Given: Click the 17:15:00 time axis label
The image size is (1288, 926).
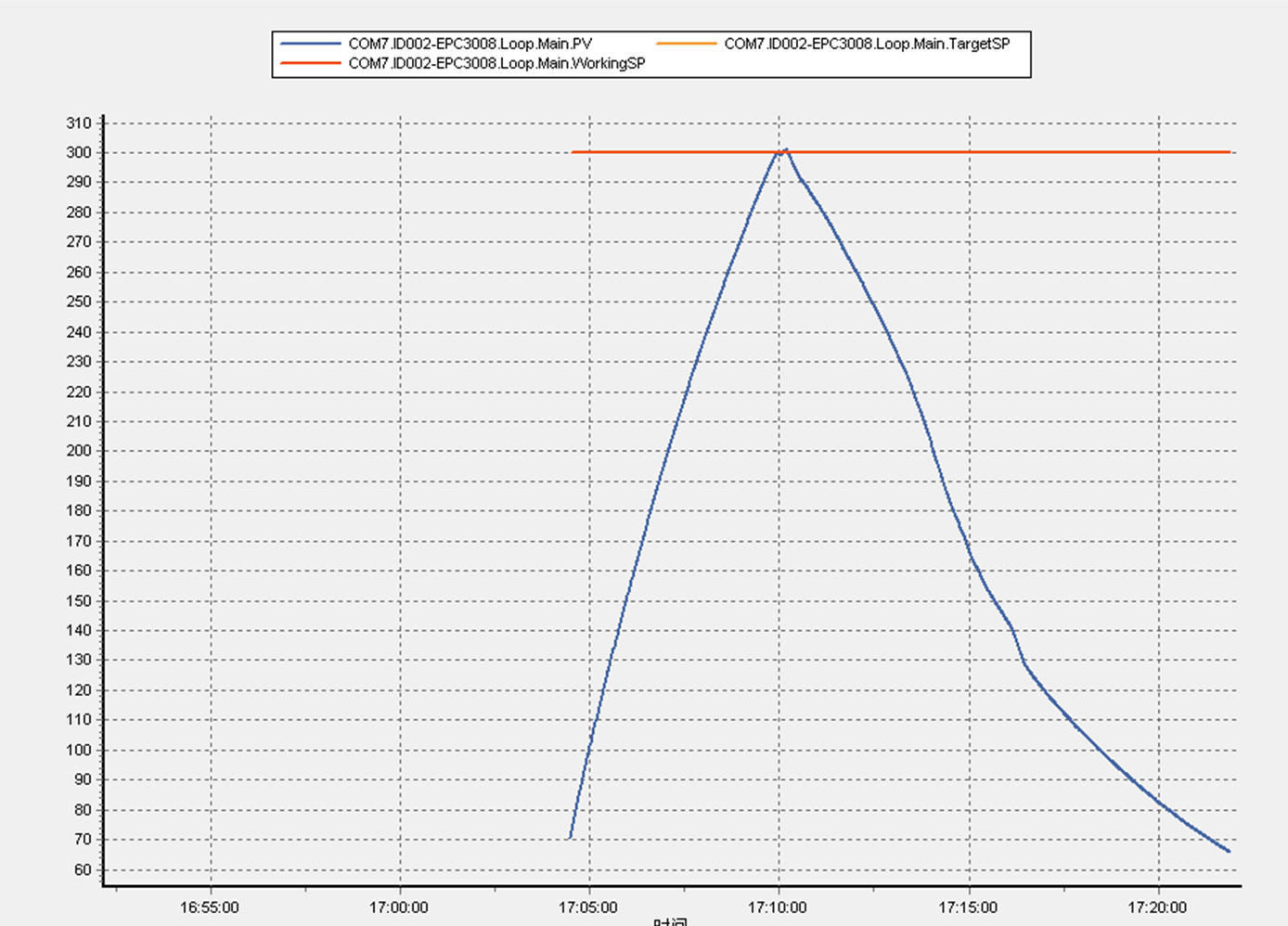Looking at the screenshot, I should [x=968, y=907].
